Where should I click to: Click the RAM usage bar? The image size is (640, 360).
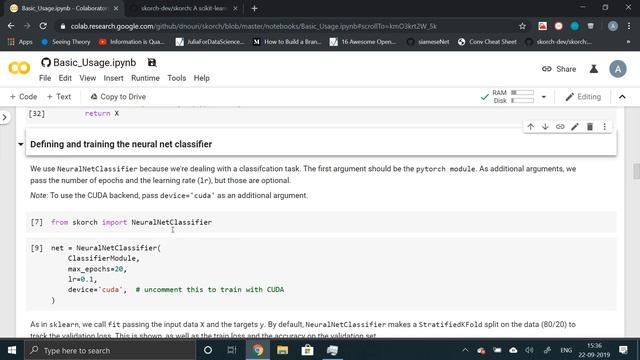[x=522, y=93]
